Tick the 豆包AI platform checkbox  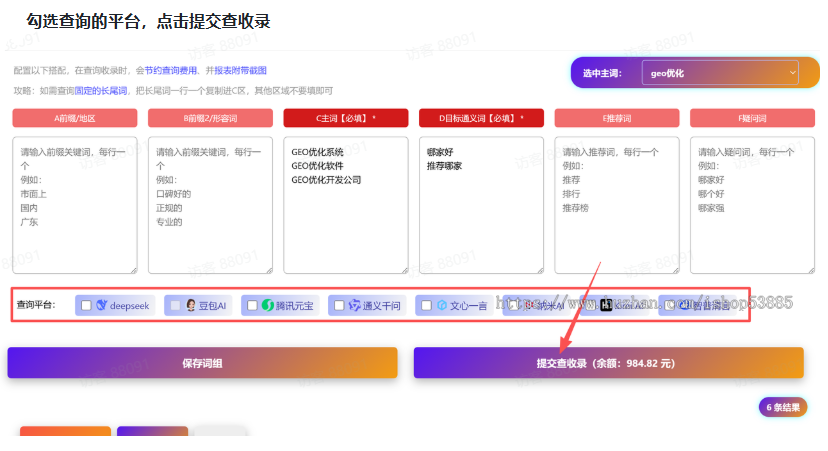click(x=175, y=305)
